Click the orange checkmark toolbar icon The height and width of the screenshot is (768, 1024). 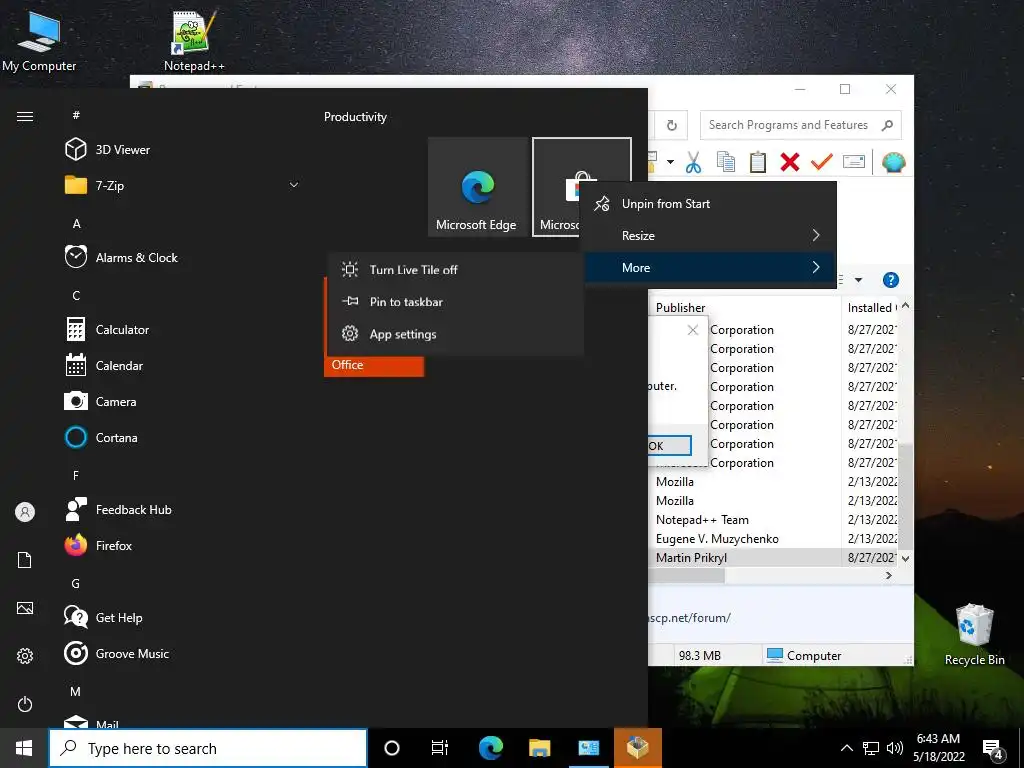pyautogui.click(x=822, y=162)
